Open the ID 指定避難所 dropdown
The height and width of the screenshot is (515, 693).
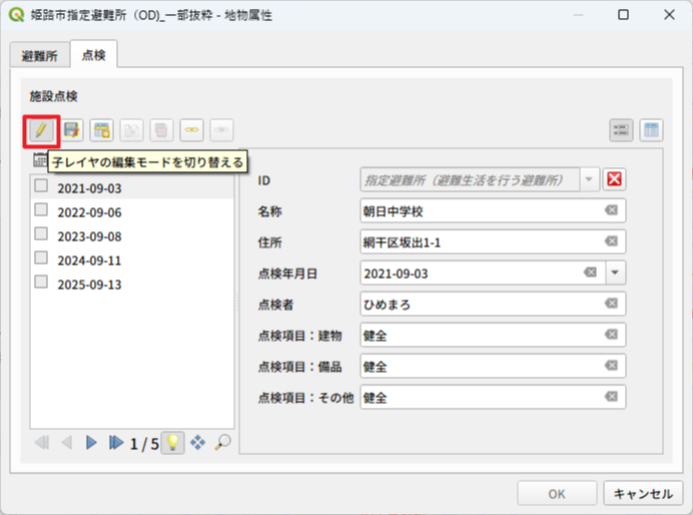590,179
